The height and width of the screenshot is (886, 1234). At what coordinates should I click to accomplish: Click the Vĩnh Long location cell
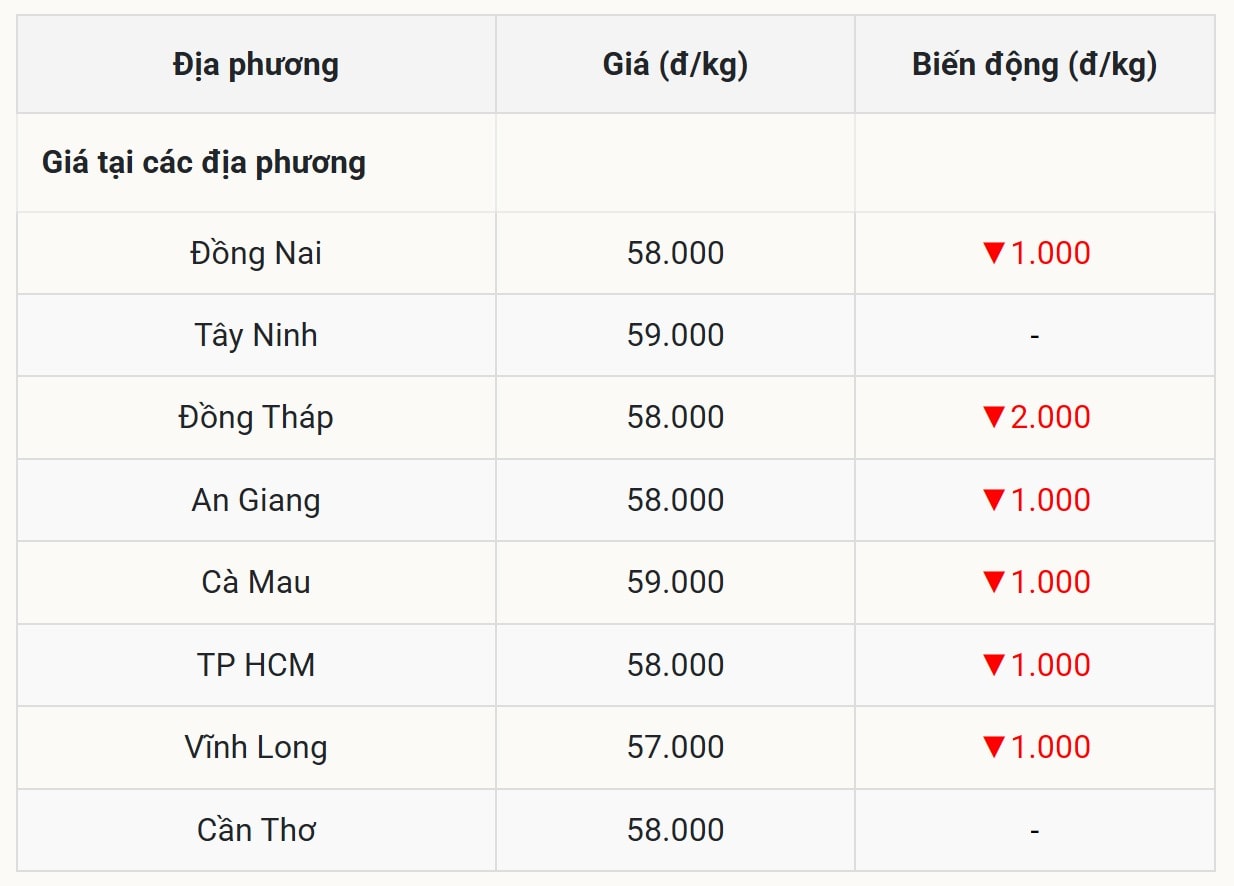coord(256,747)
